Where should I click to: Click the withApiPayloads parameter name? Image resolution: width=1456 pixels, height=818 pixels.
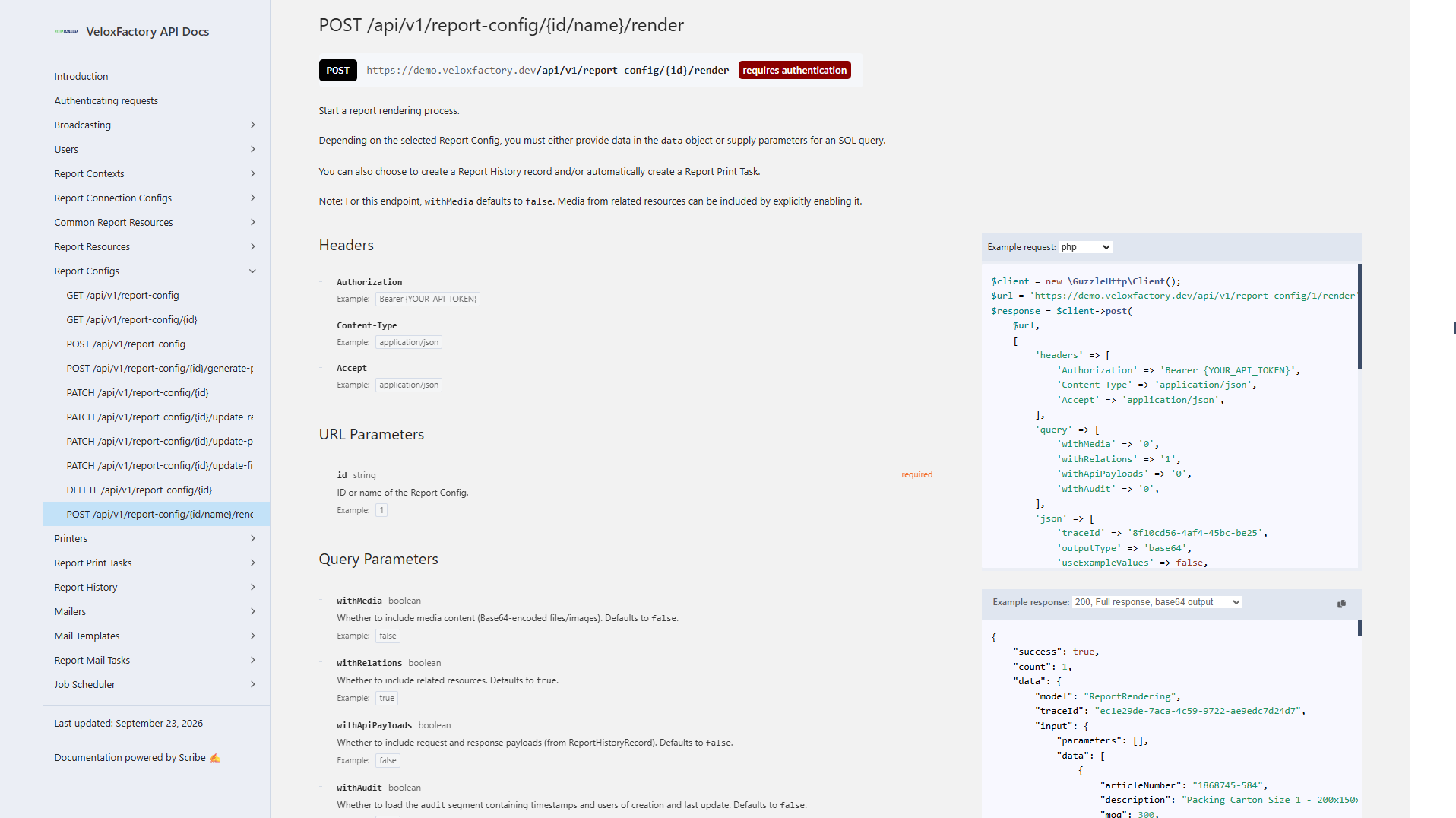(x=375, y=725)
